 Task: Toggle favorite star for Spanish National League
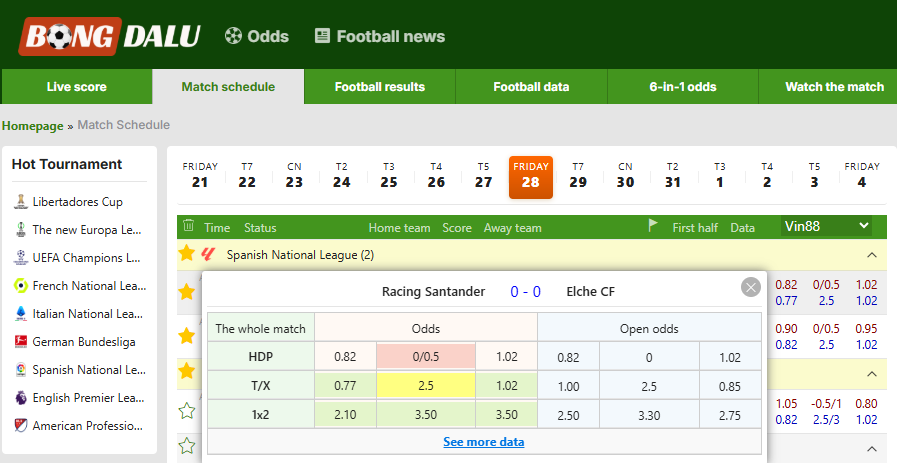tap(186, 254)
